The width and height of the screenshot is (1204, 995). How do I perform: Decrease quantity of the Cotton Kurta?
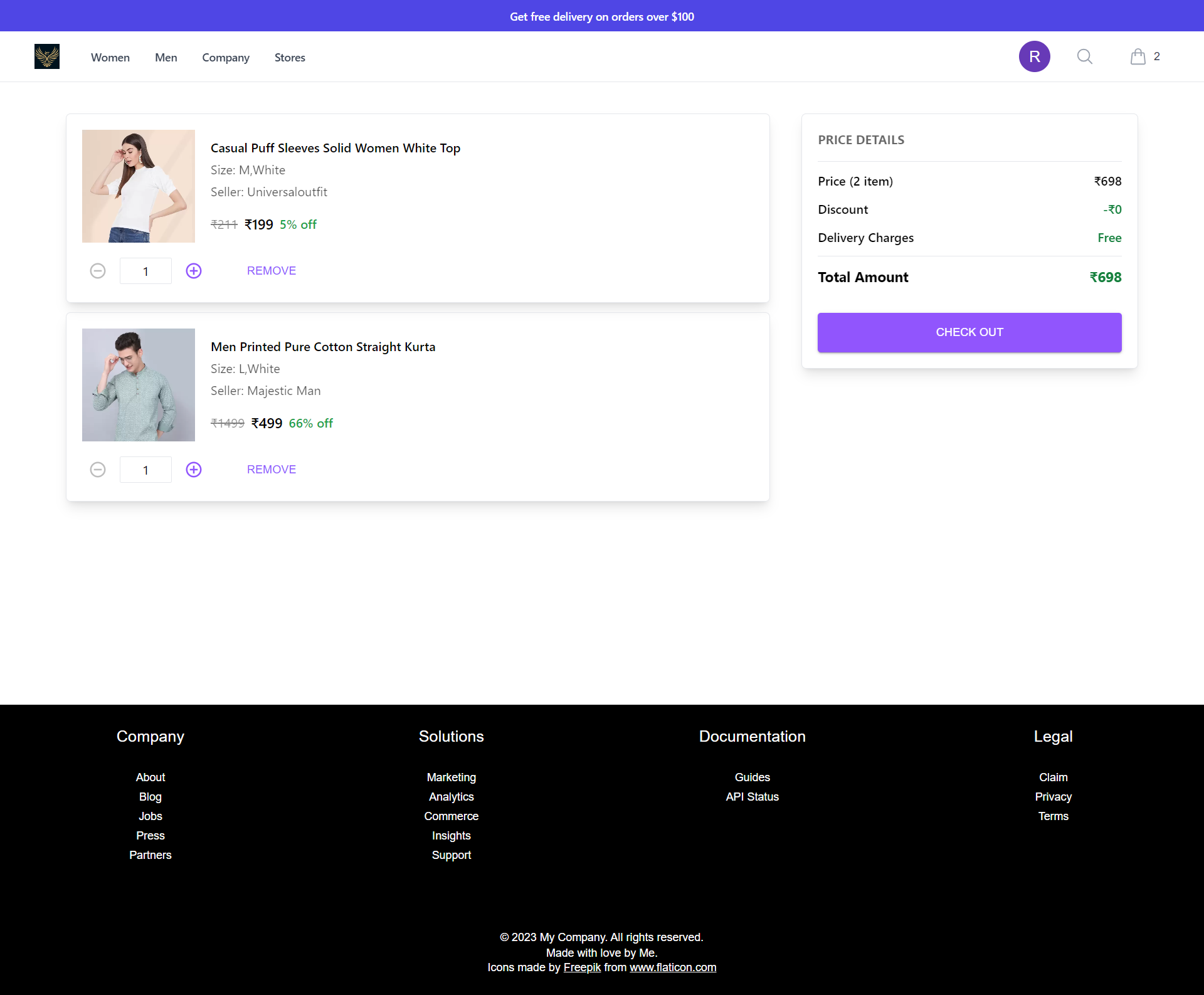98,469
